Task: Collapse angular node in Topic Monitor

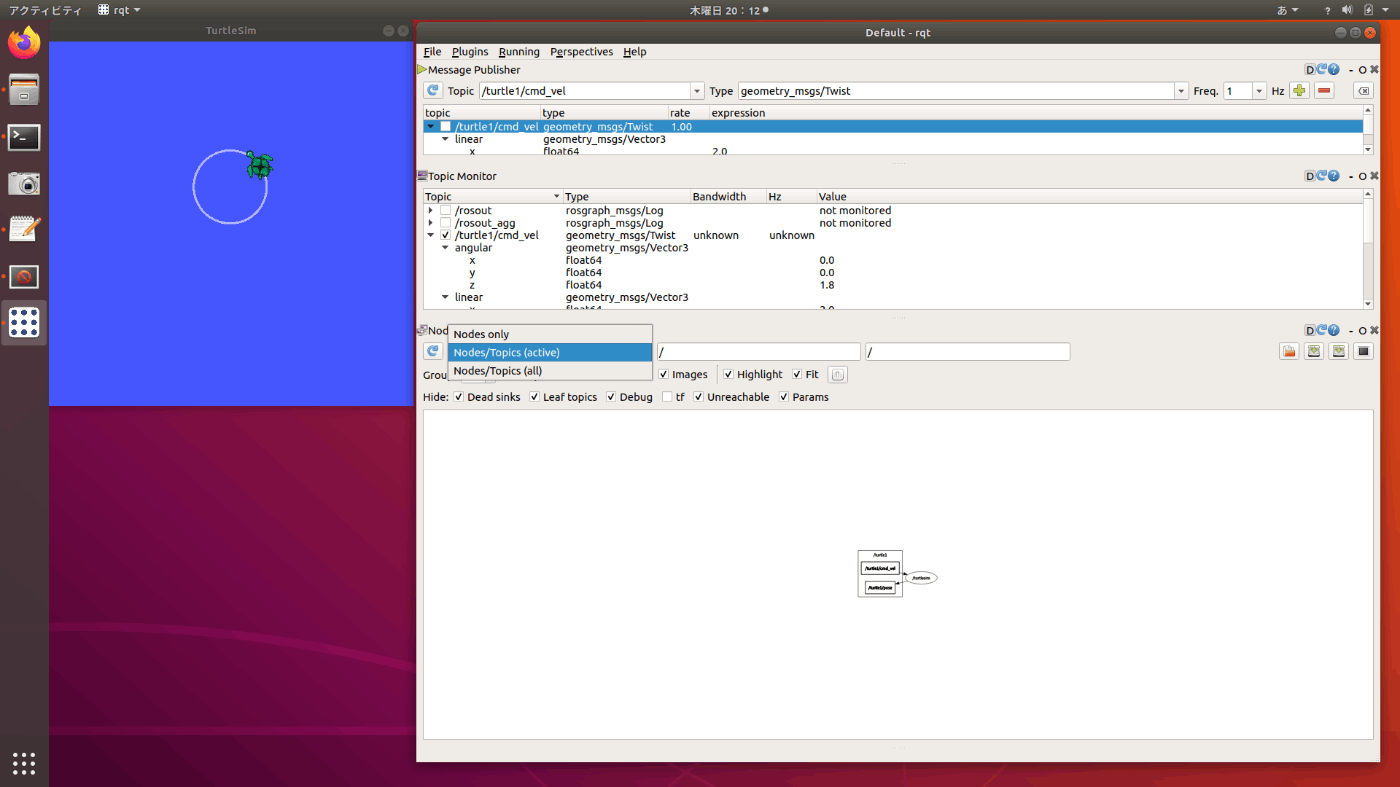Action: point(446,248)
